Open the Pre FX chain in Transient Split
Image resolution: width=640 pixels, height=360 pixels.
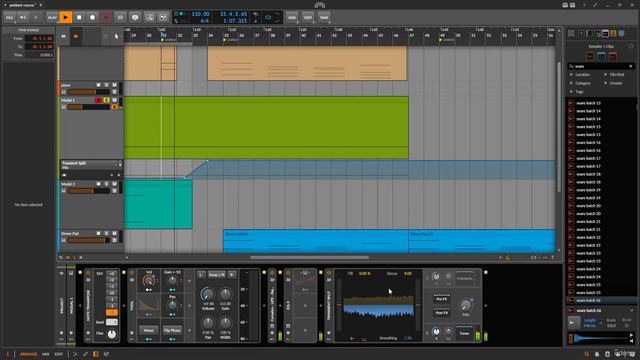[x=442, y=299]
